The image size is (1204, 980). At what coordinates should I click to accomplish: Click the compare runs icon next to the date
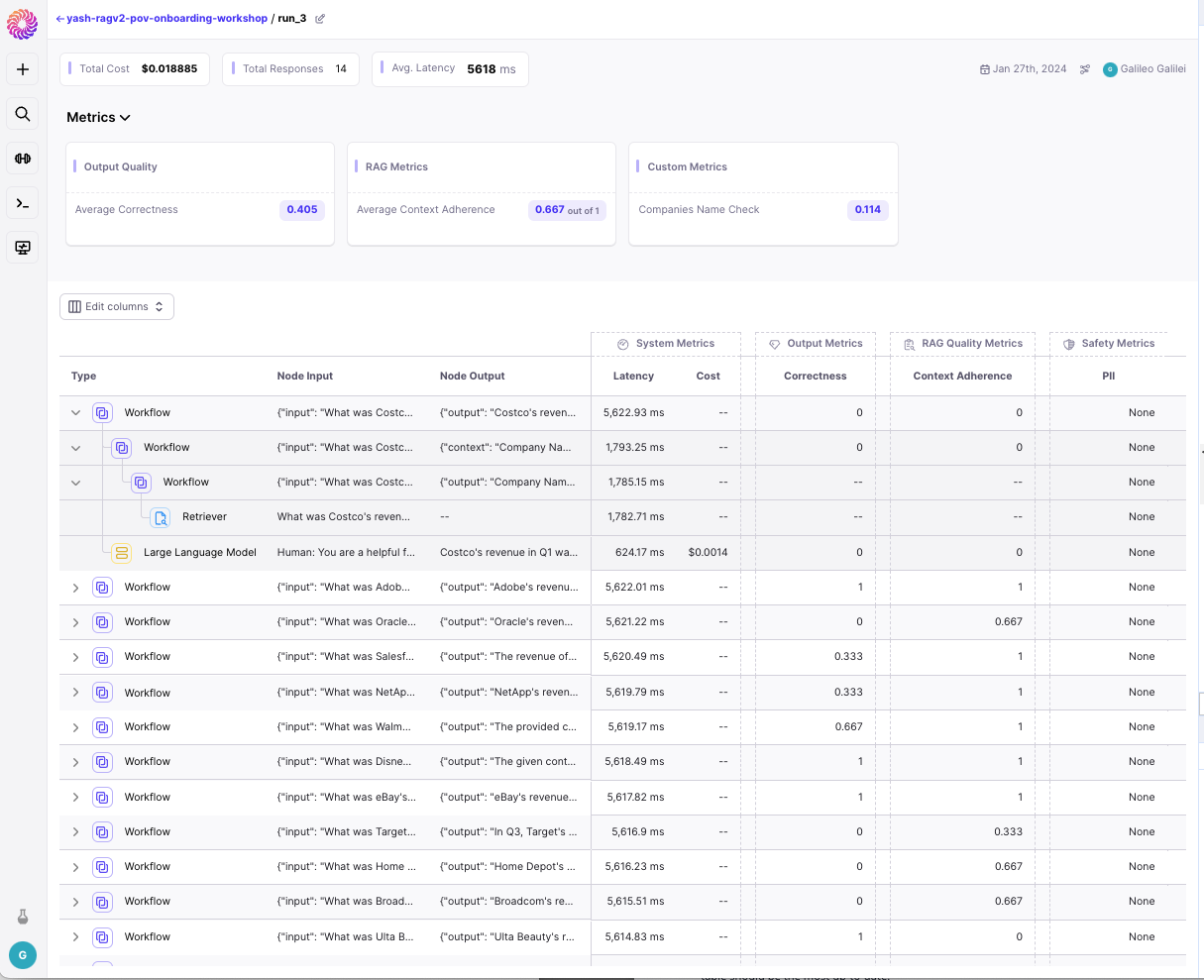(1085, 68)
